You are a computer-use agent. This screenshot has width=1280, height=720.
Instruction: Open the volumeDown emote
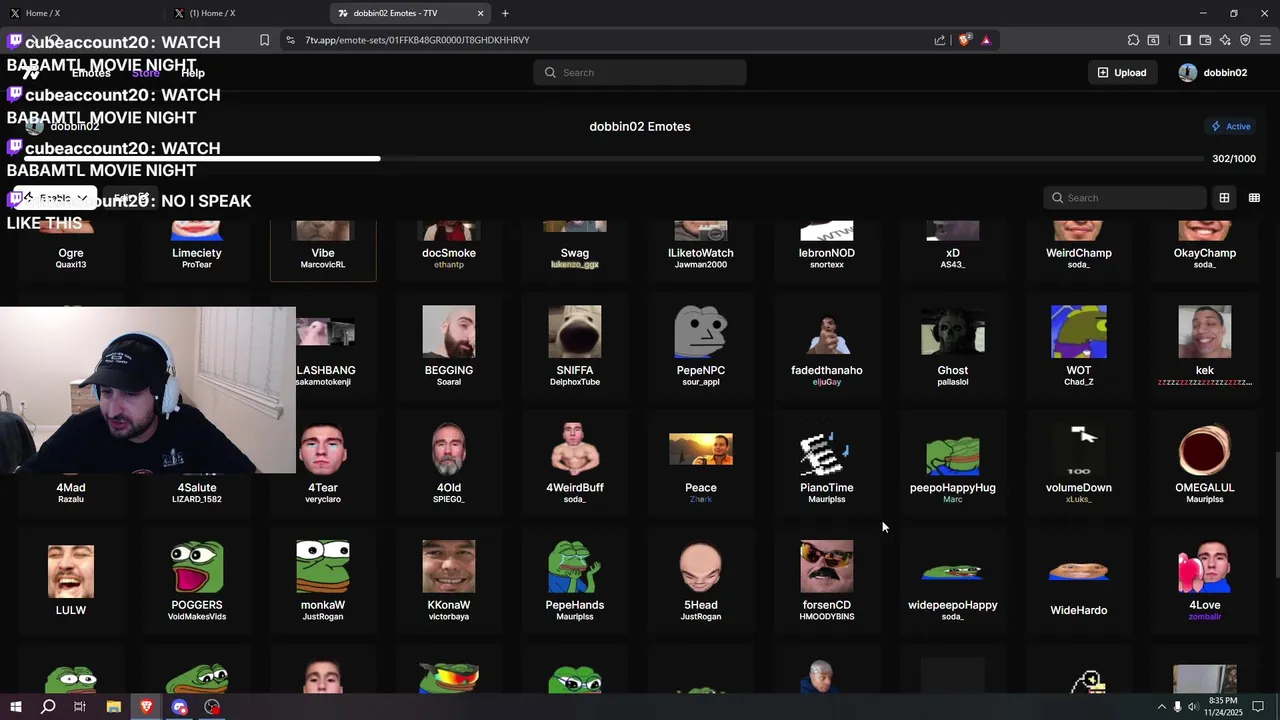coord(1079,464)
